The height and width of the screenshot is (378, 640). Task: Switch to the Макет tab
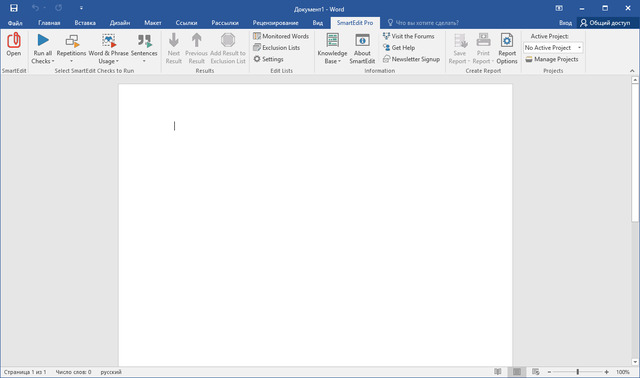pos(153,23)
